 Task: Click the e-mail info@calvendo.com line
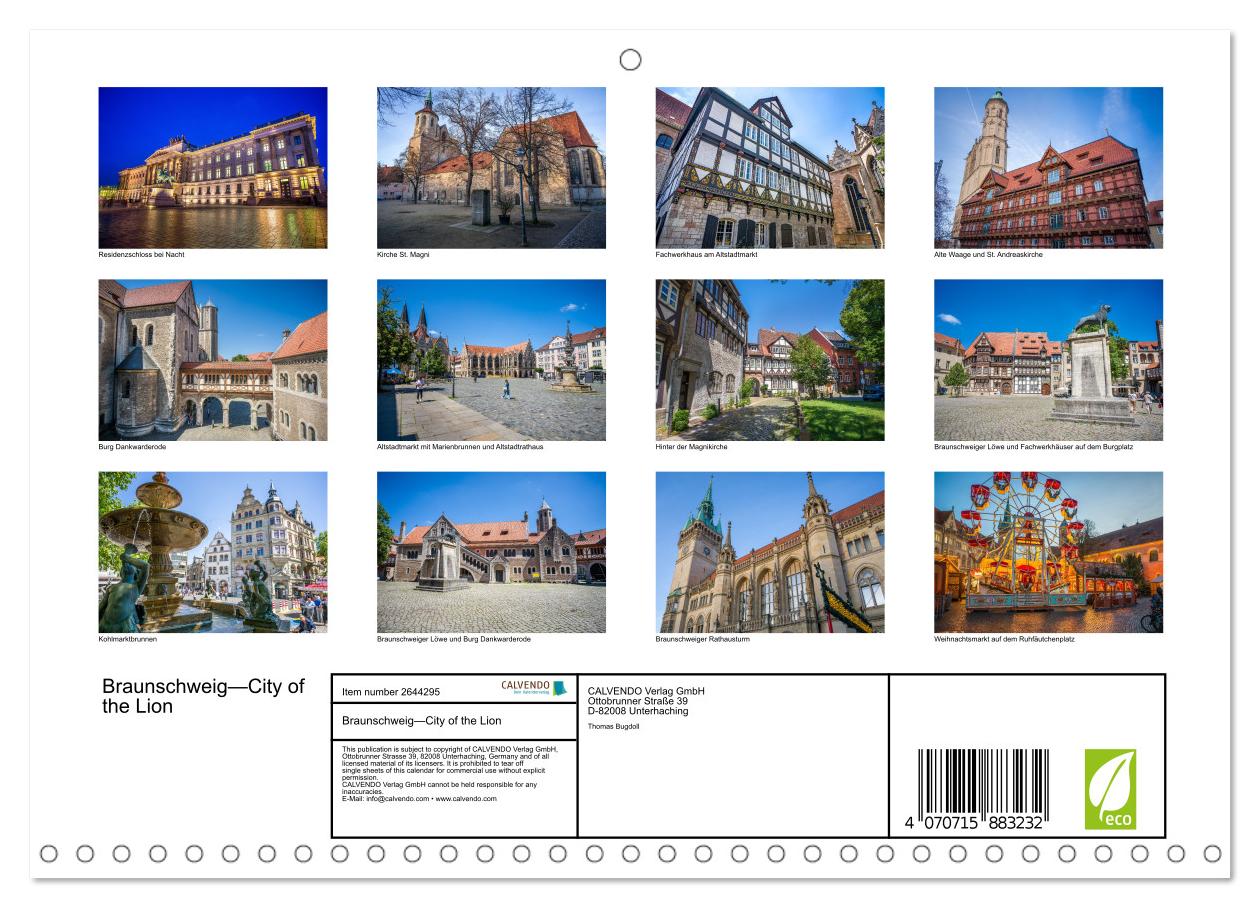(x=419, y=799)
